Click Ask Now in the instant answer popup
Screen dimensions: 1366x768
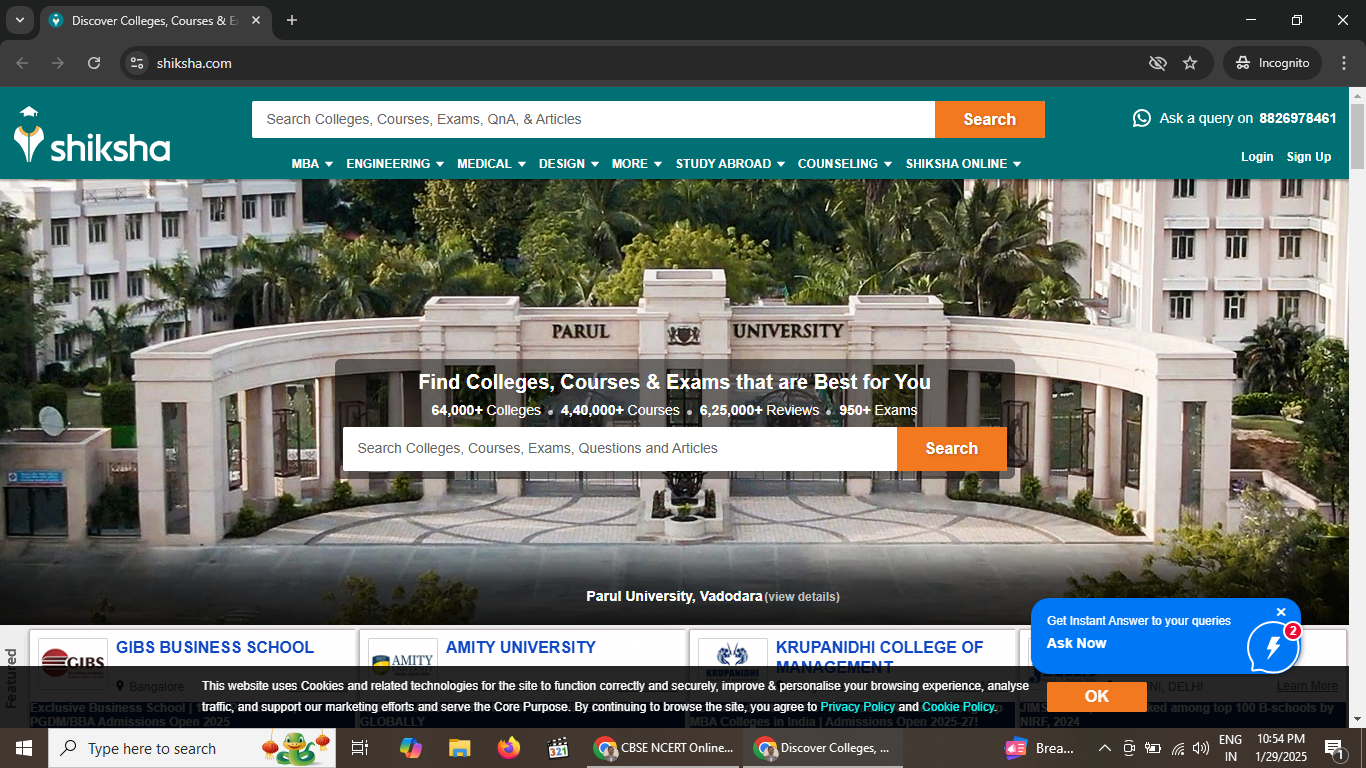(x=1077, y=643)
